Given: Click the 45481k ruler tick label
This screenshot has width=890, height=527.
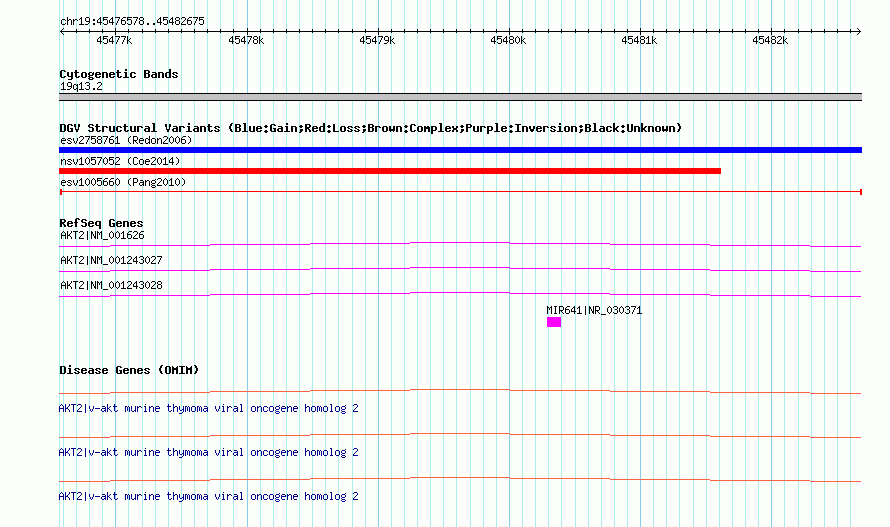Looking at the screenshot, I should [639, 40].
